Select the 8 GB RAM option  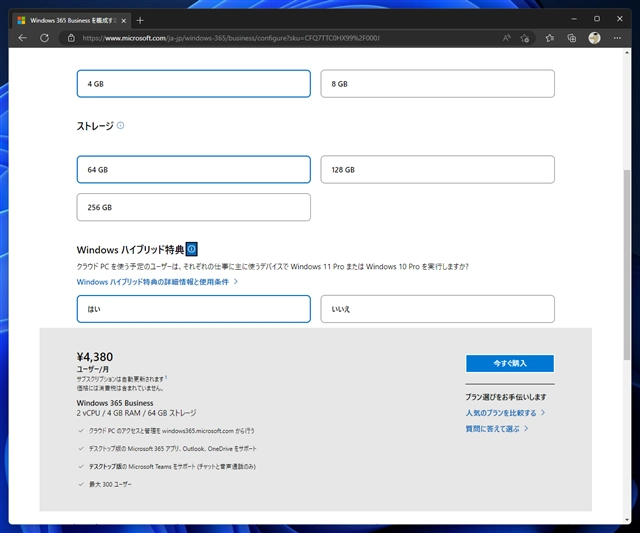(438, 84)
